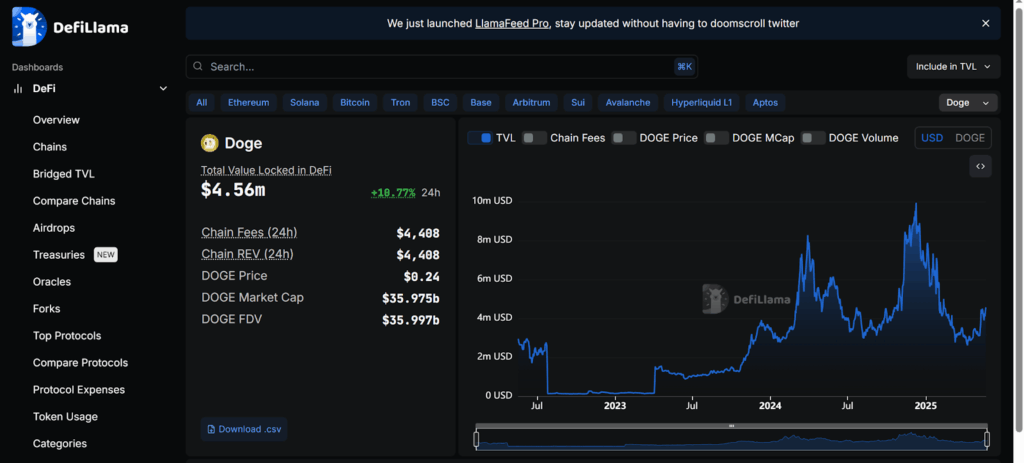This screenshot has width=1024, height=463.
Task: Open the Top Protocols sidebar item
Action: tap(67, 336)
